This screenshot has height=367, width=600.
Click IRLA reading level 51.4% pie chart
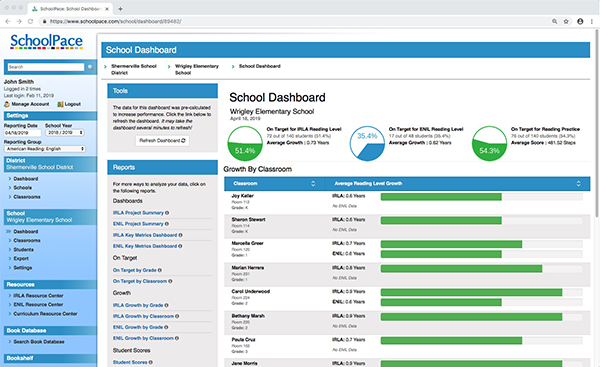[245, 144]
